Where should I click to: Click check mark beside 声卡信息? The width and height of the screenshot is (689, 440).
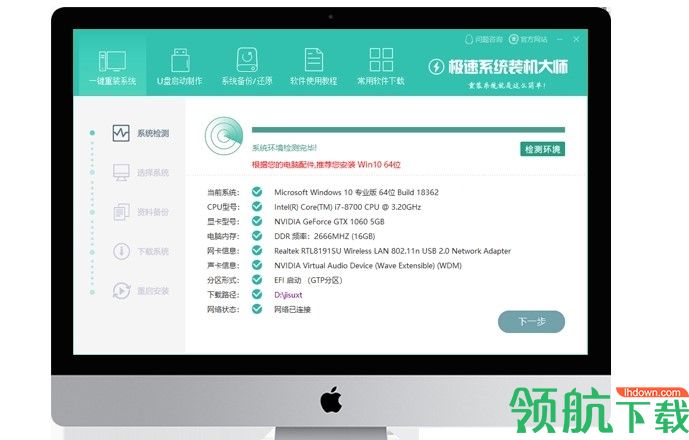(x=257, y=265)
